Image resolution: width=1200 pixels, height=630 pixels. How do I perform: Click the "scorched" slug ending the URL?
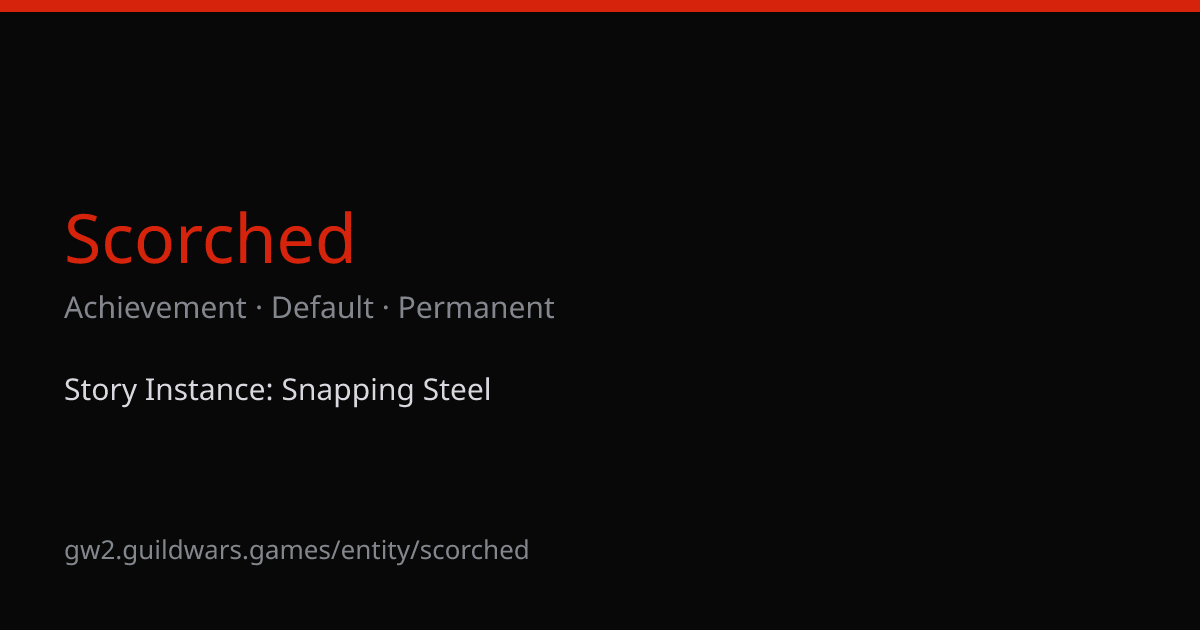pos(474,550)
